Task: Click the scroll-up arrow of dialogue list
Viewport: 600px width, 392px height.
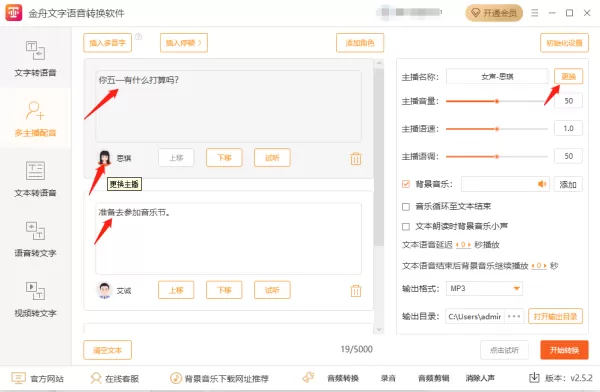Action: click(x=379, y=63)
